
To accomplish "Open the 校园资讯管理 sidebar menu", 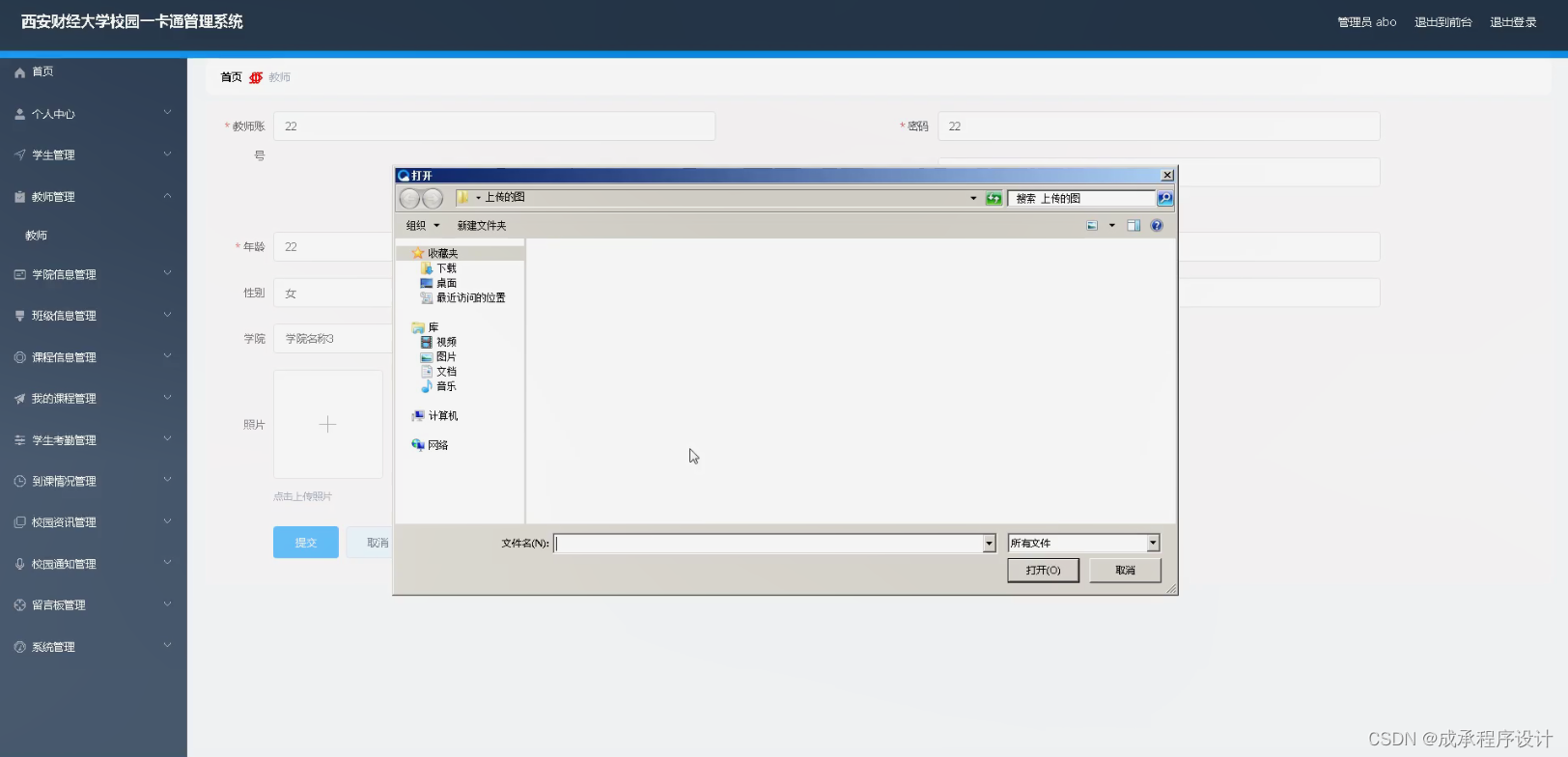I will tap(94, 522).
